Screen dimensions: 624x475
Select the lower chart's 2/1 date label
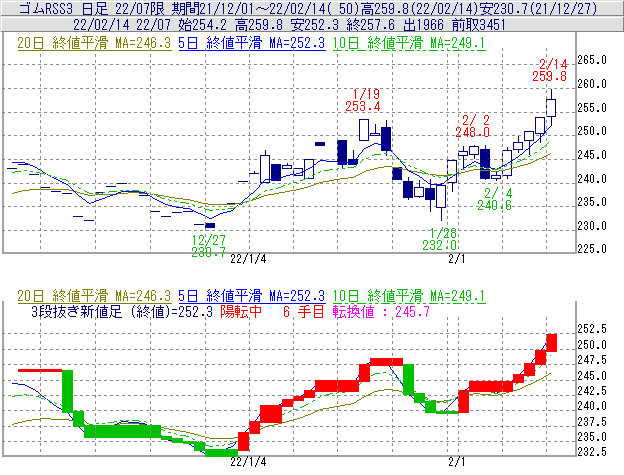coord(457,462)
